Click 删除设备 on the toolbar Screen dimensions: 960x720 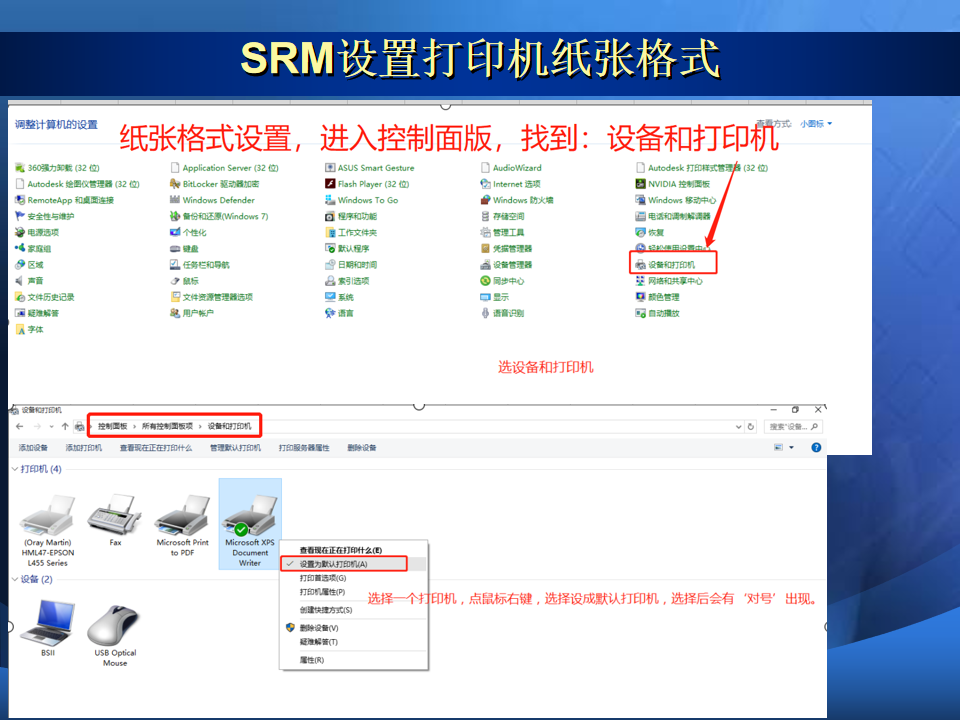pos(362,448)
